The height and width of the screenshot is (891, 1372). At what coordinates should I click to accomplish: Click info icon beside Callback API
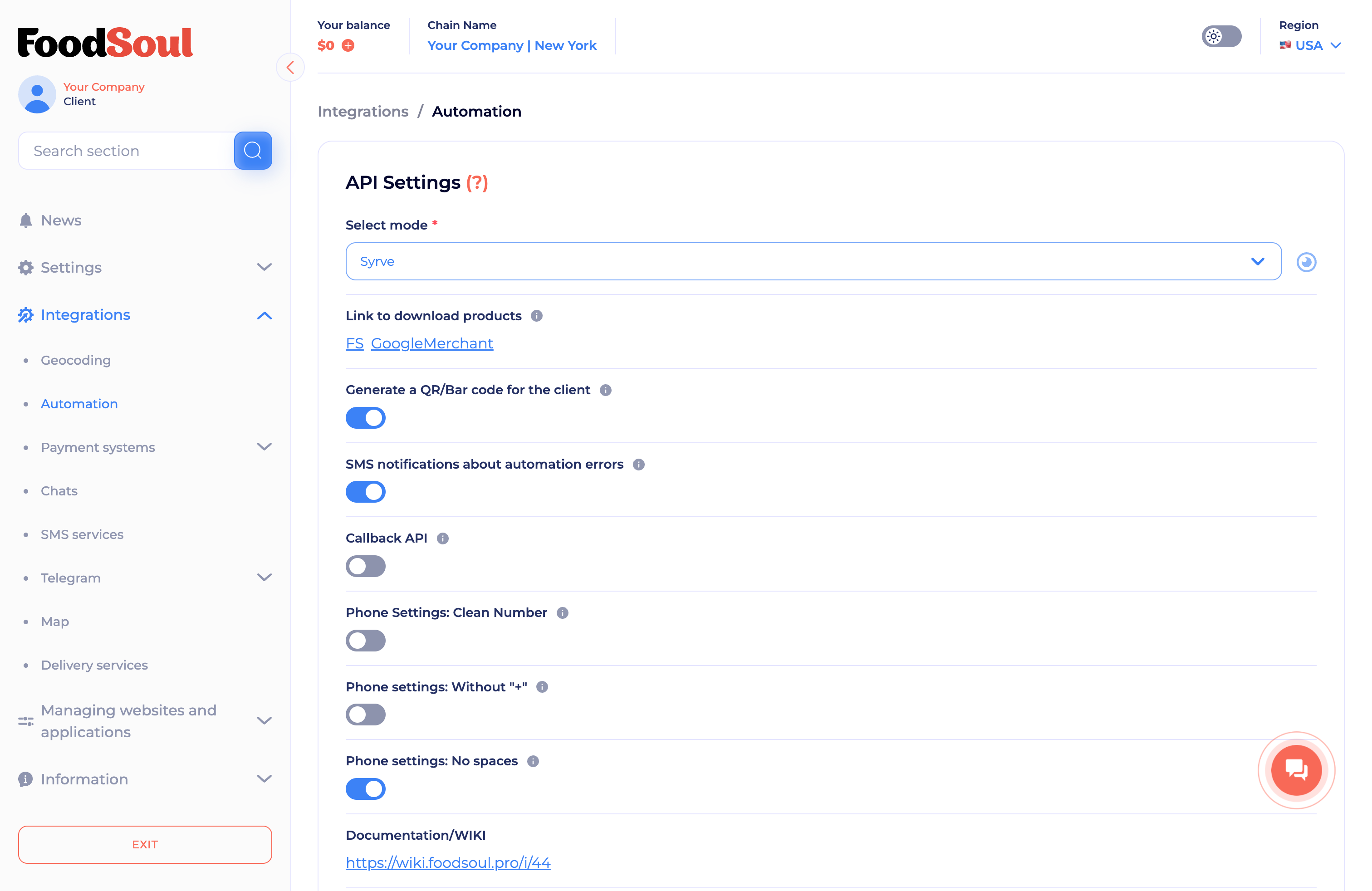(443, 539)
